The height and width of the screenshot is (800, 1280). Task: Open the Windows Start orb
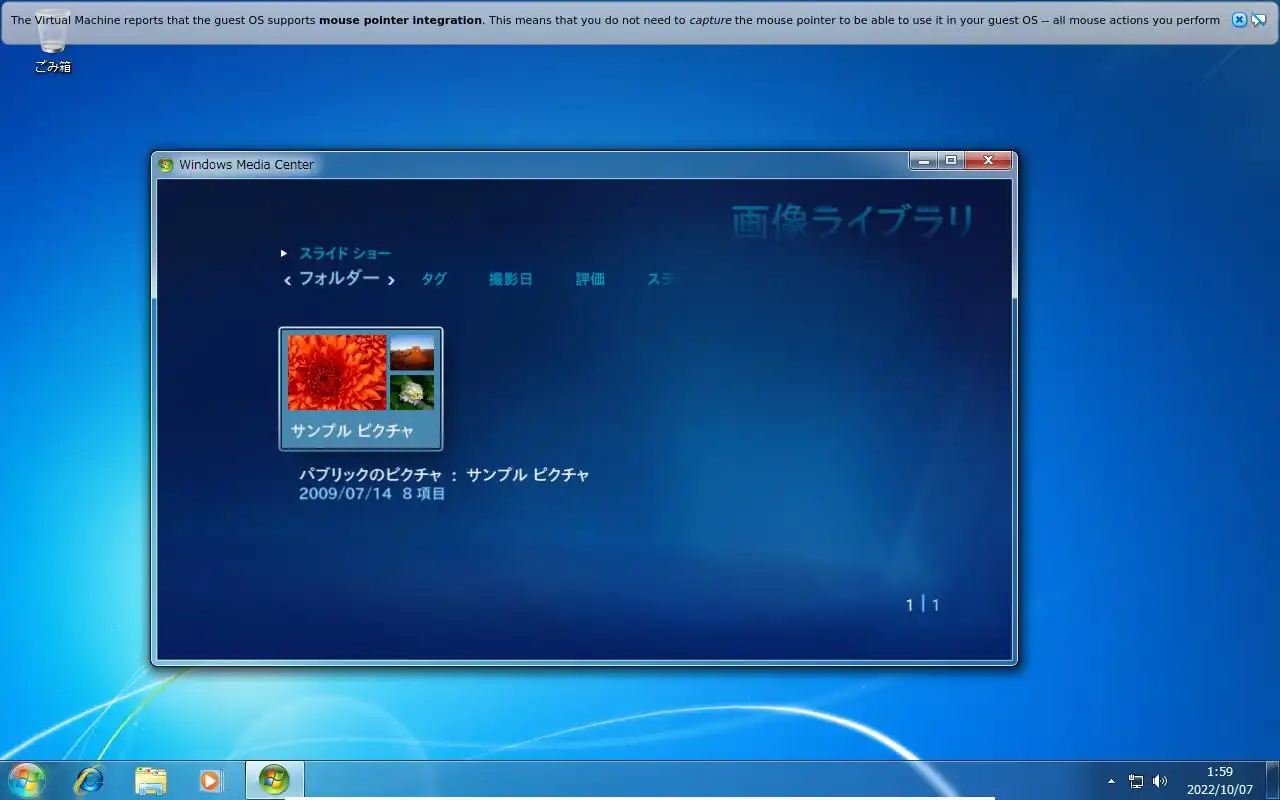(x=26, y=780)
